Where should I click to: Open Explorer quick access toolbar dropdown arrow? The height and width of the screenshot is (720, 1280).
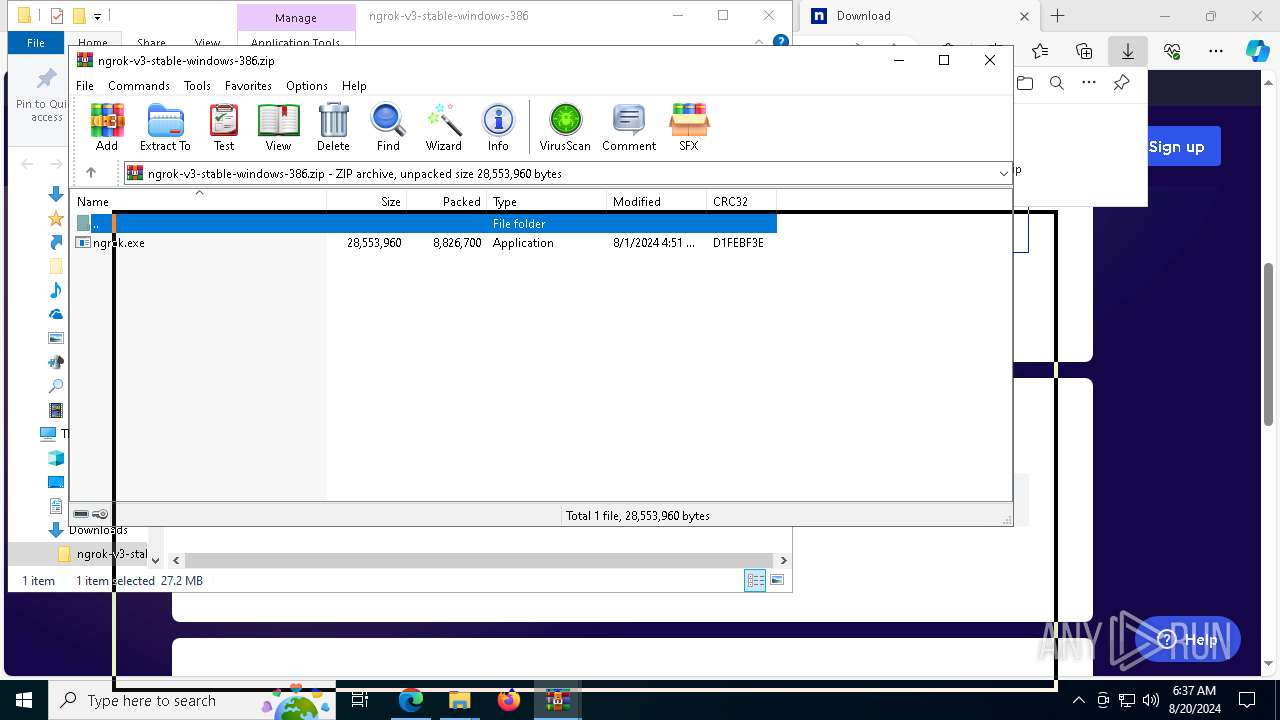tap(97, 16)
